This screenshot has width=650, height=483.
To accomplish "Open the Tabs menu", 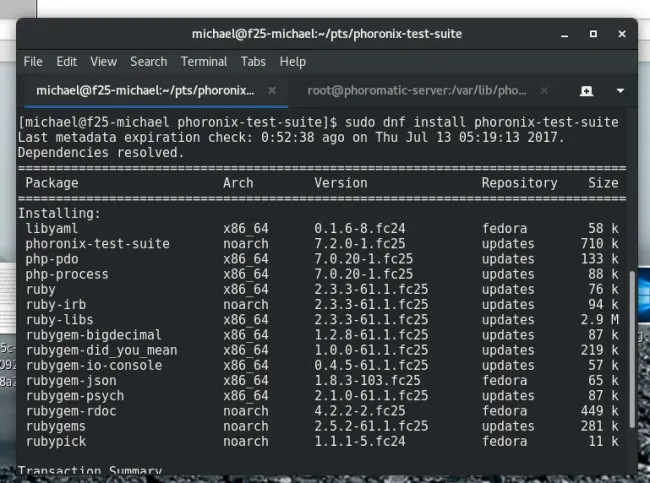I will coord(253,62).
